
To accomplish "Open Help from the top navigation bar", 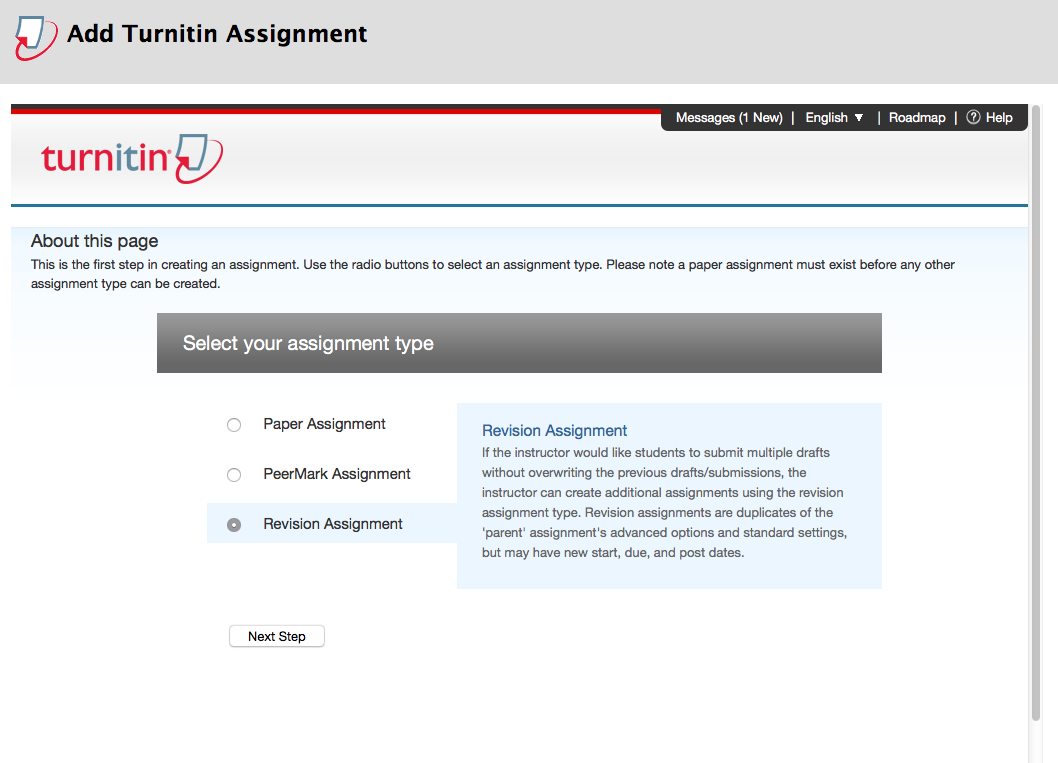I will pos(998,117).
